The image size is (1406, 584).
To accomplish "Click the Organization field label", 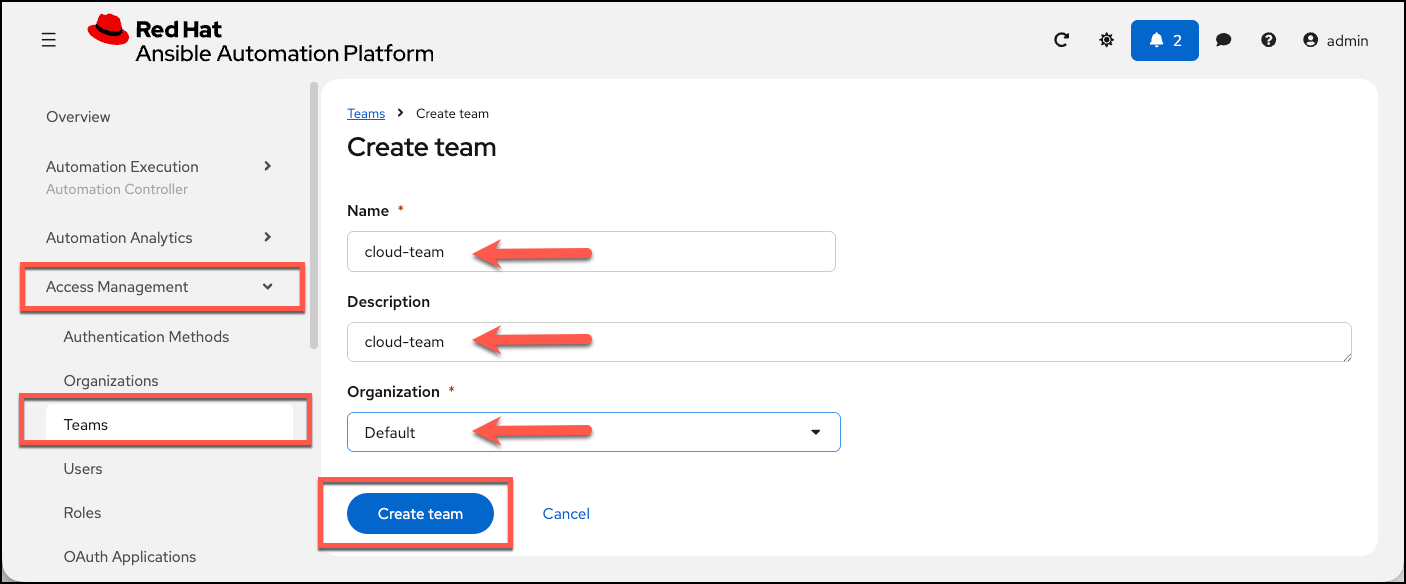I will click(393, 392).
